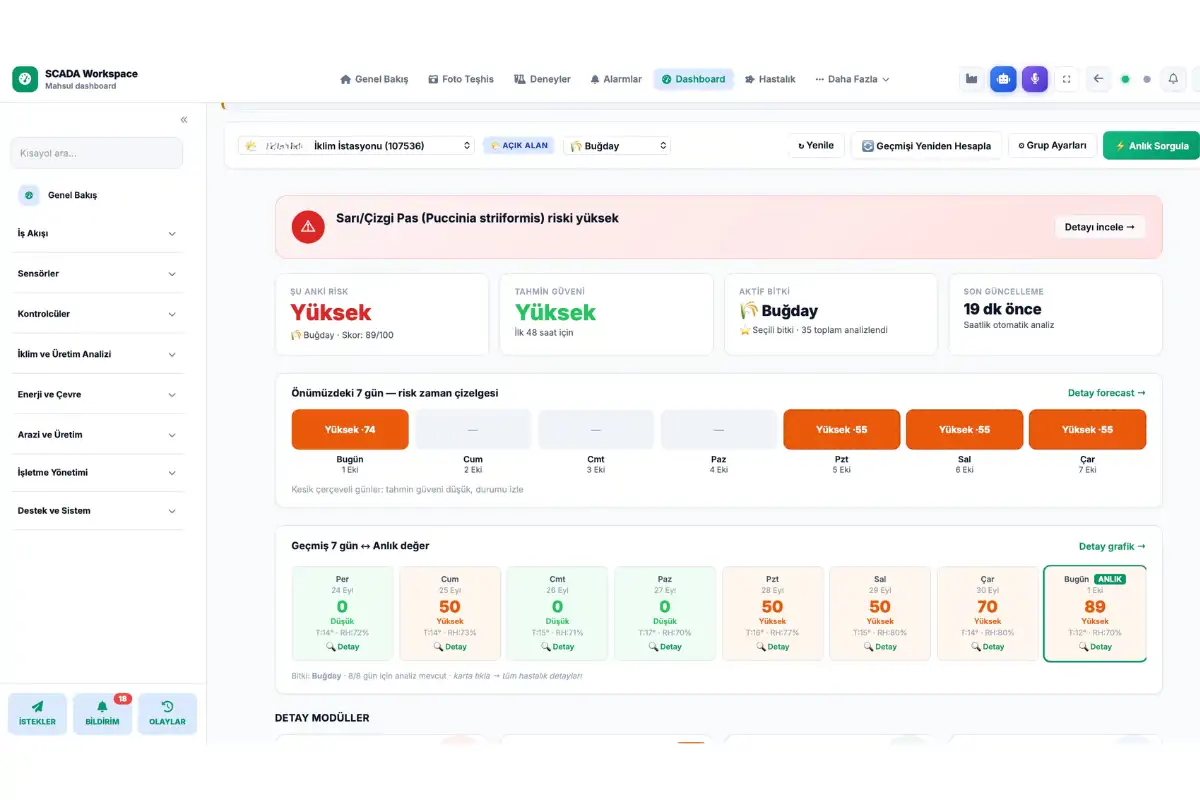Collapse the sidebar with double-chevron icon

pos(184,120)
